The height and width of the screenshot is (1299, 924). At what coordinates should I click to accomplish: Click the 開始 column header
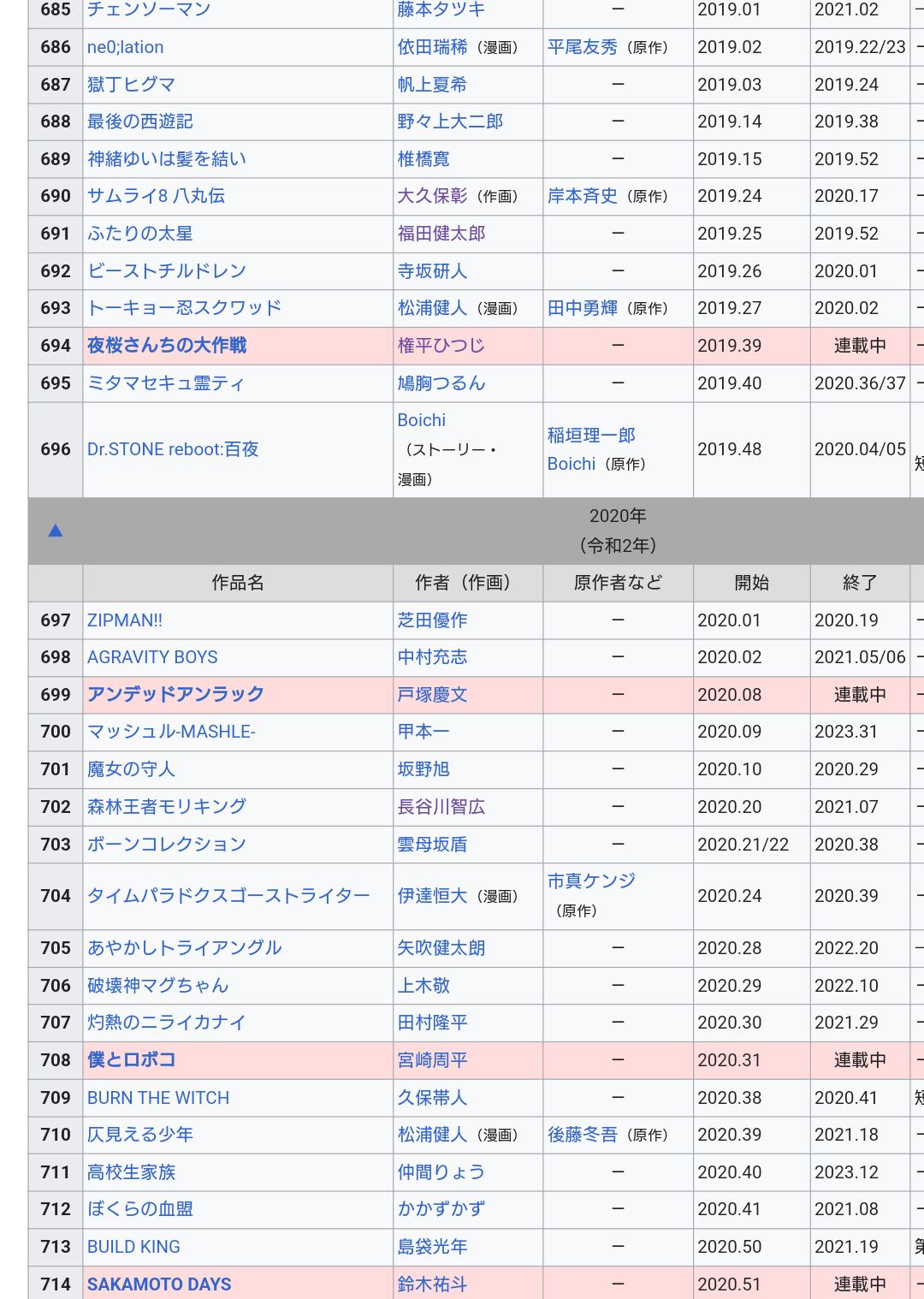[x=751, y=583]
